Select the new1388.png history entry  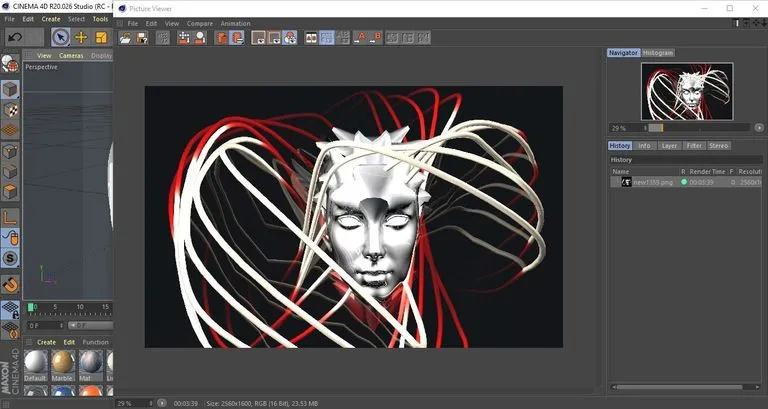point(686,182)
